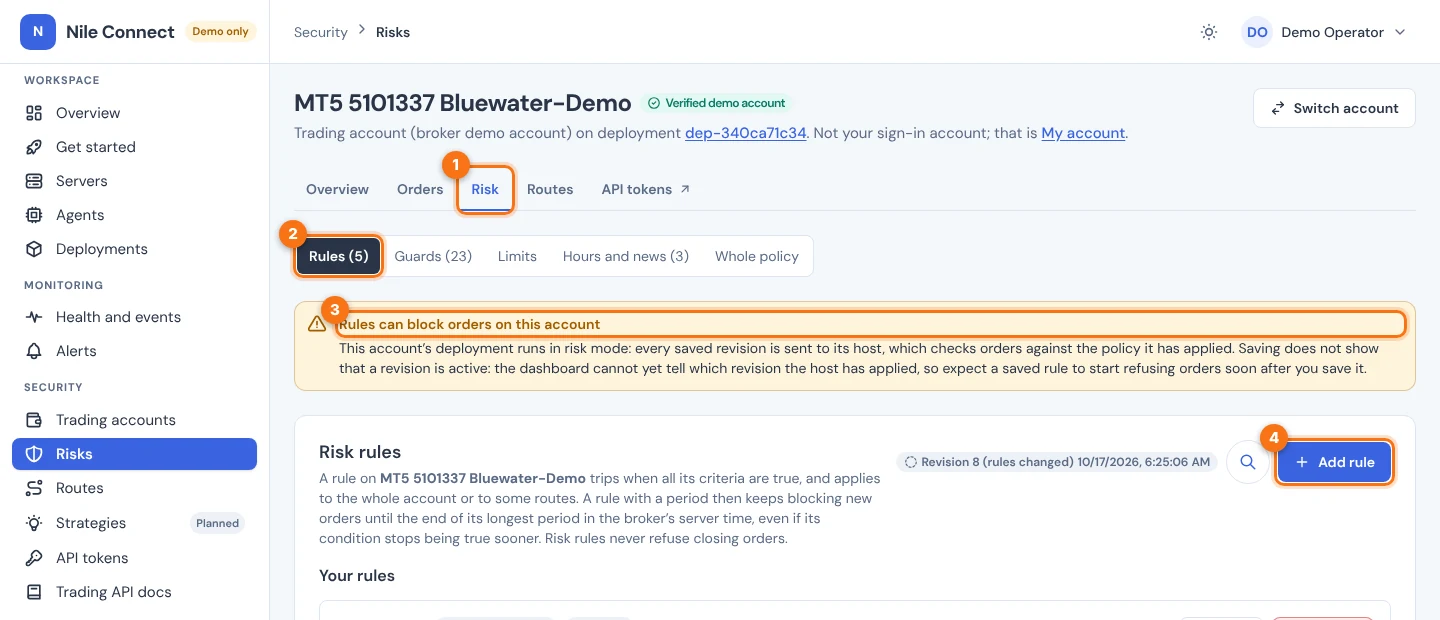The width and height of the screenshot is (1440, 620).
Task: Open the Orders tab
Action: (420, 189)
